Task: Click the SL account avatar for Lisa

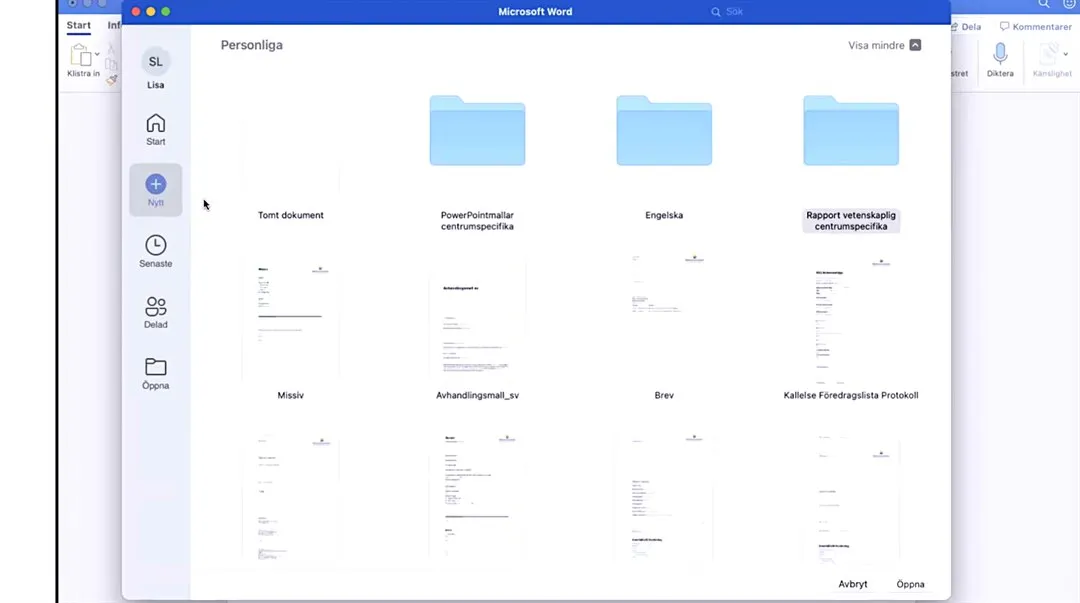Action: click(x=155, y=62)
